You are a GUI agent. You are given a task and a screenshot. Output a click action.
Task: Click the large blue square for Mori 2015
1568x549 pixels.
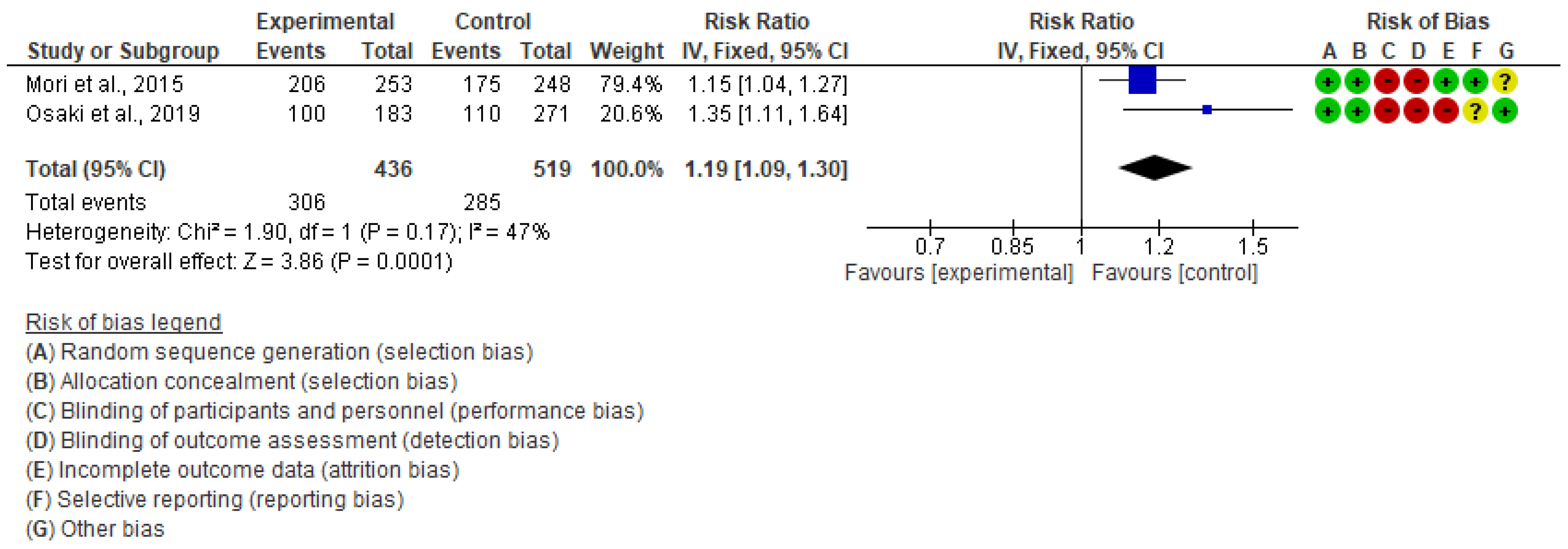pyautogui.click(x=1142, y=80)
